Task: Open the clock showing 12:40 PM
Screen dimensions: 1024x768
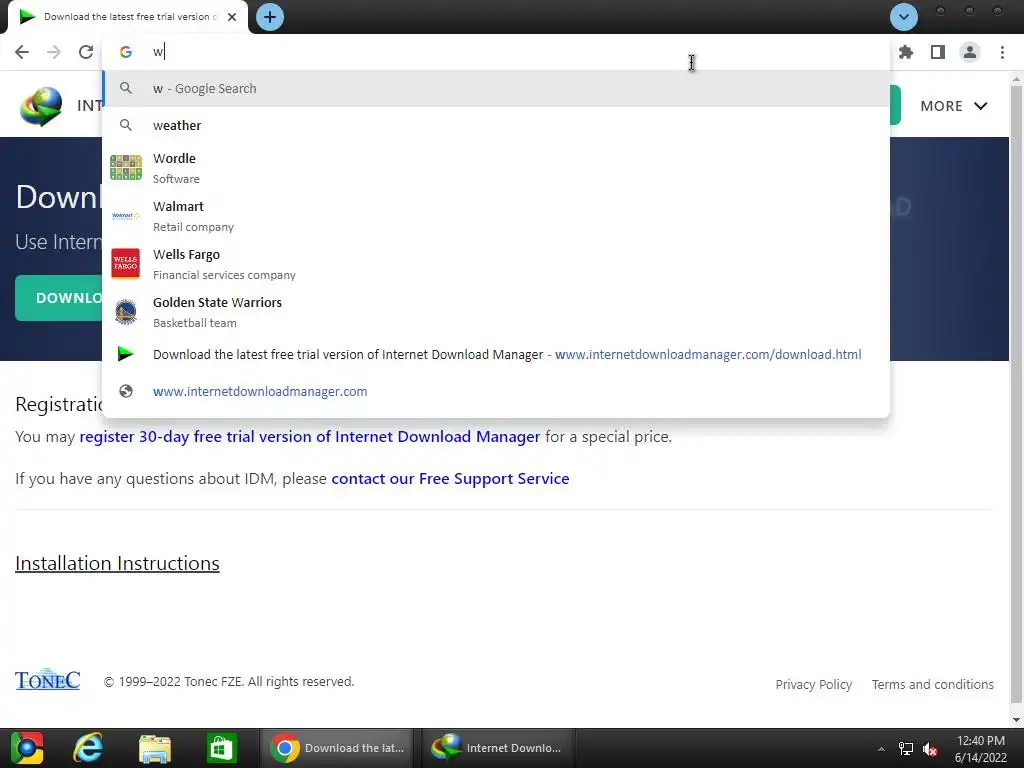Action: 980,749
